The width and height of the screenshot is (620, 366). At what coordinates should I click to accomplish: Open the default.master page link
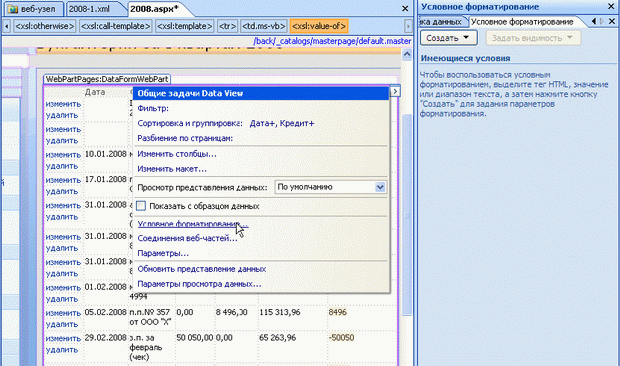coord(332,41)
